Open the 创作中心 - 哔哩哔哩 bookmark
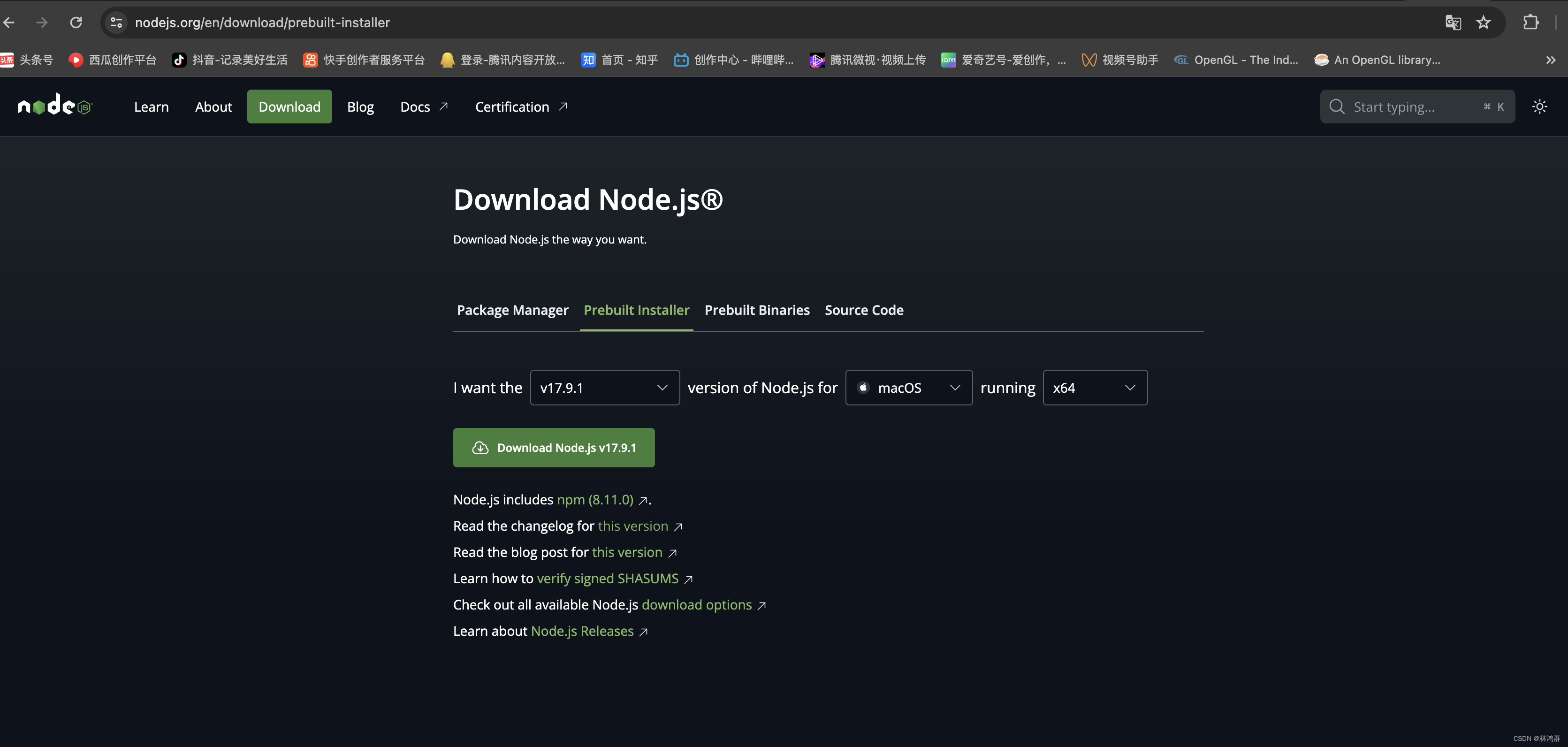1568x747 pixels. [x=733, y=60]
